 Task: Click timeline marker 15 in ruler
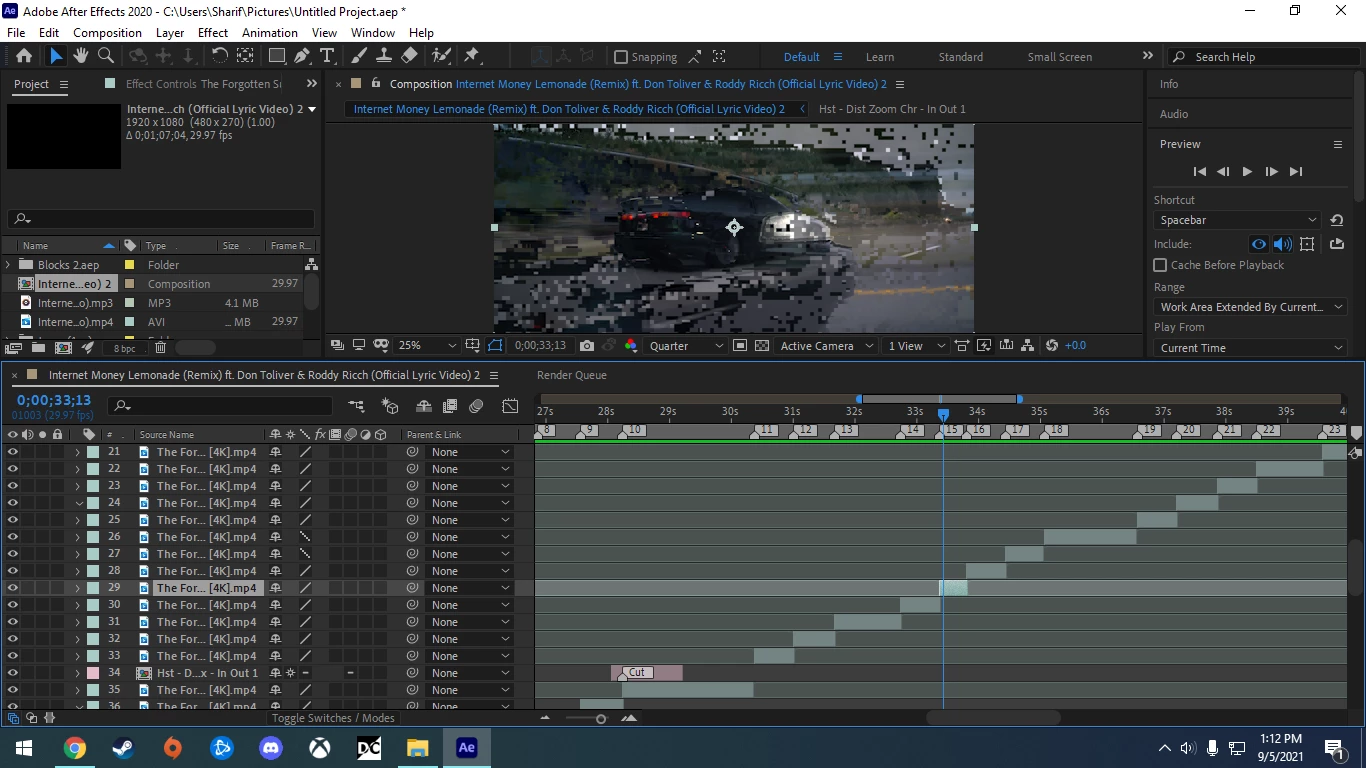click(952, 430)
